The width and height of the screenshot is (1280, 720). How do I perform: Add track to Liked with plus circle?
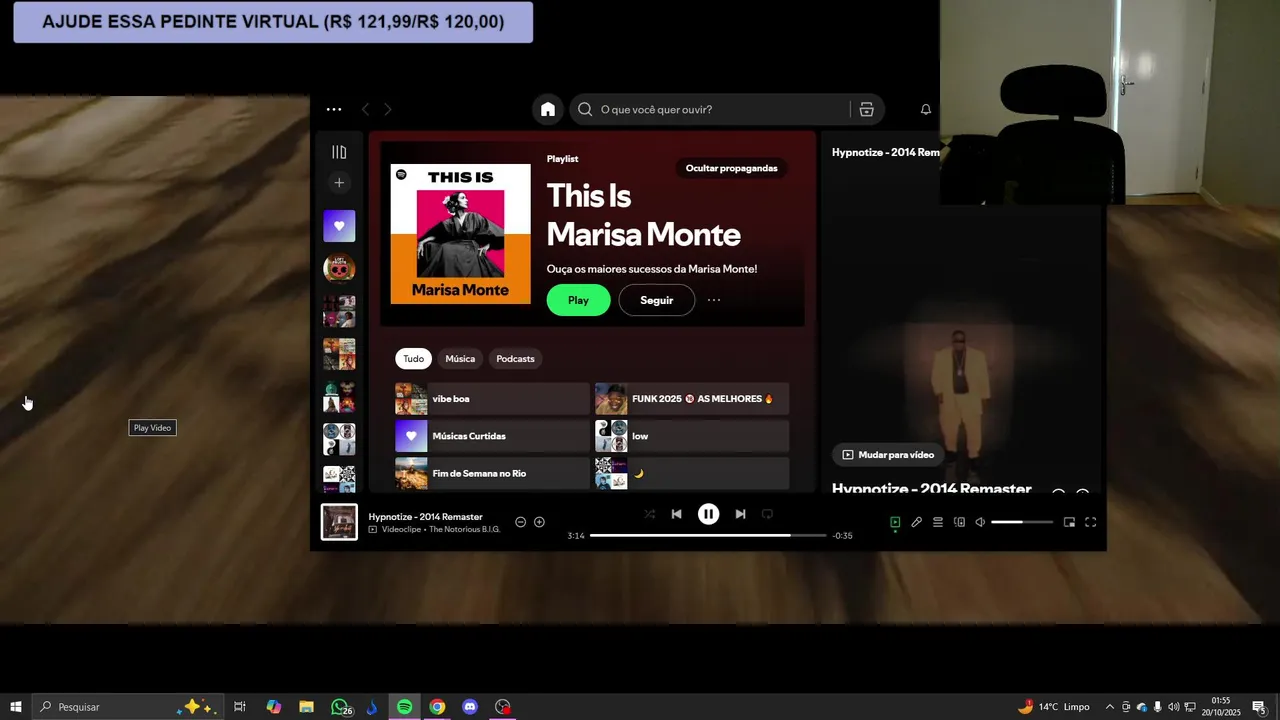(539, 522)
